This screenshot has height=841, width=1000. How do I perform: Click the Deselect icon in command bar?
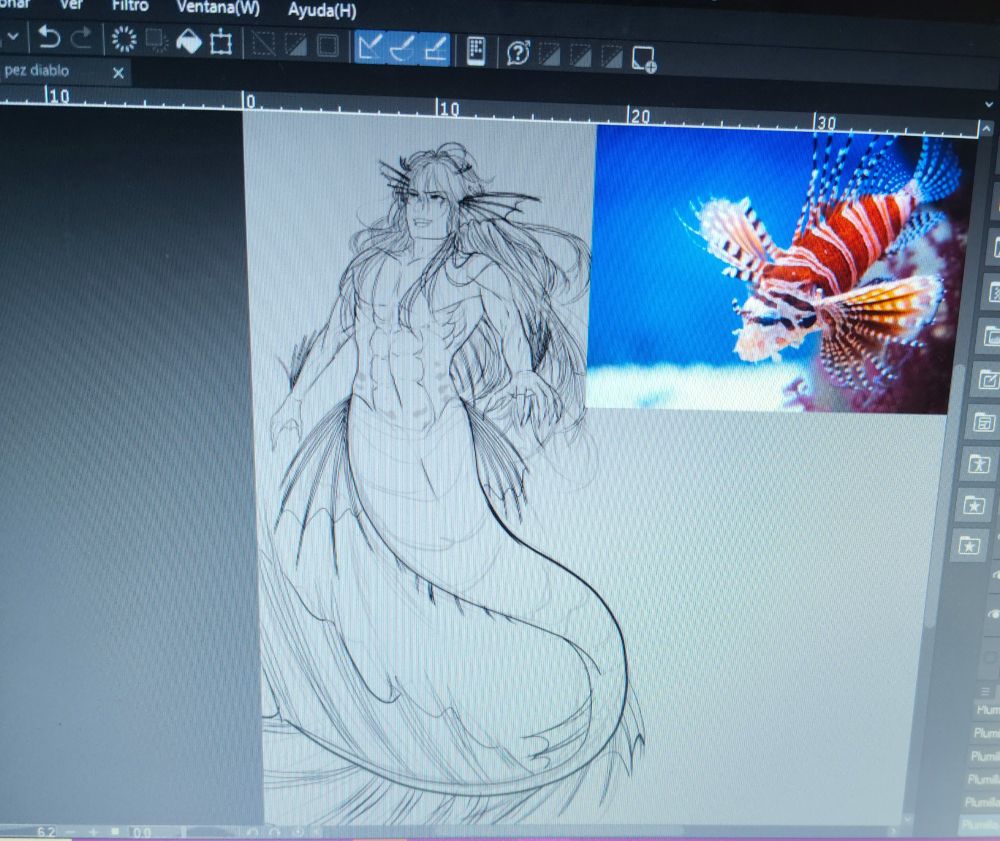[263, 45]
